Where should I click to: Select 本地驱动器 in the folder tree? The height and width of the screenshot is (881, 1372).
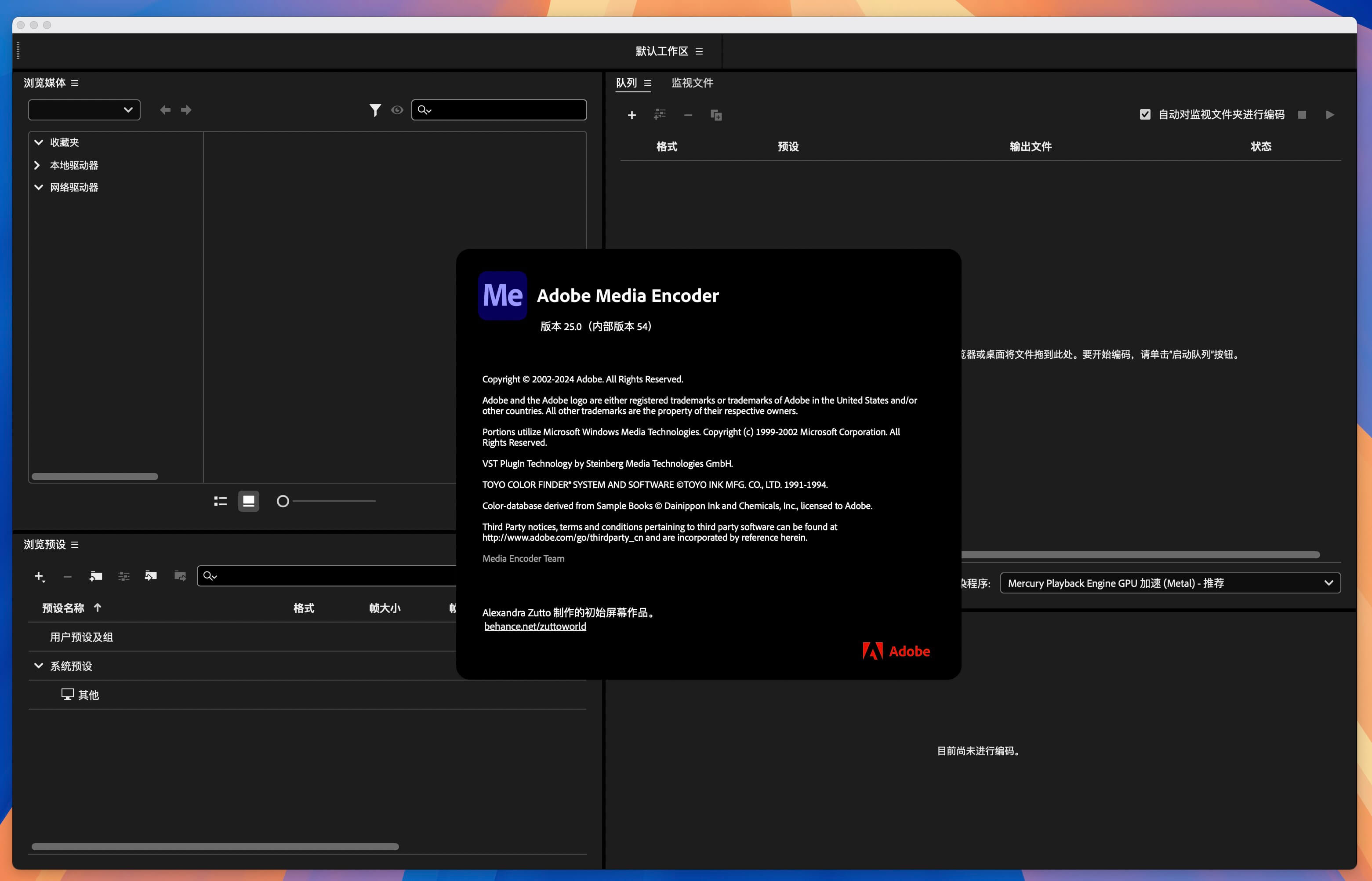(74, 165)
